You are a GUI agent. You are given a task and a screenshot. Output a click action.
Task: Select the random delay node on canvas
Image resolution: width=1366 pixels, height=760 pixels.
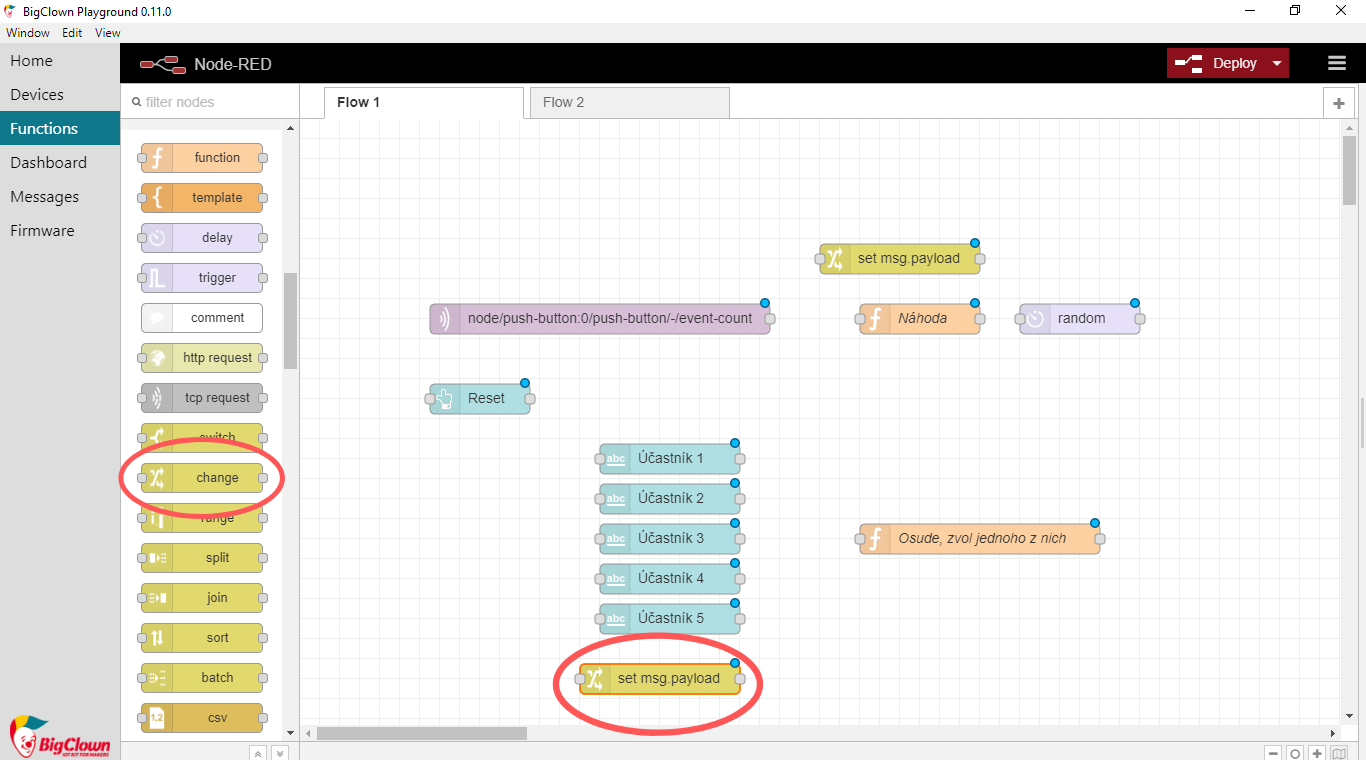point(1080,319)
